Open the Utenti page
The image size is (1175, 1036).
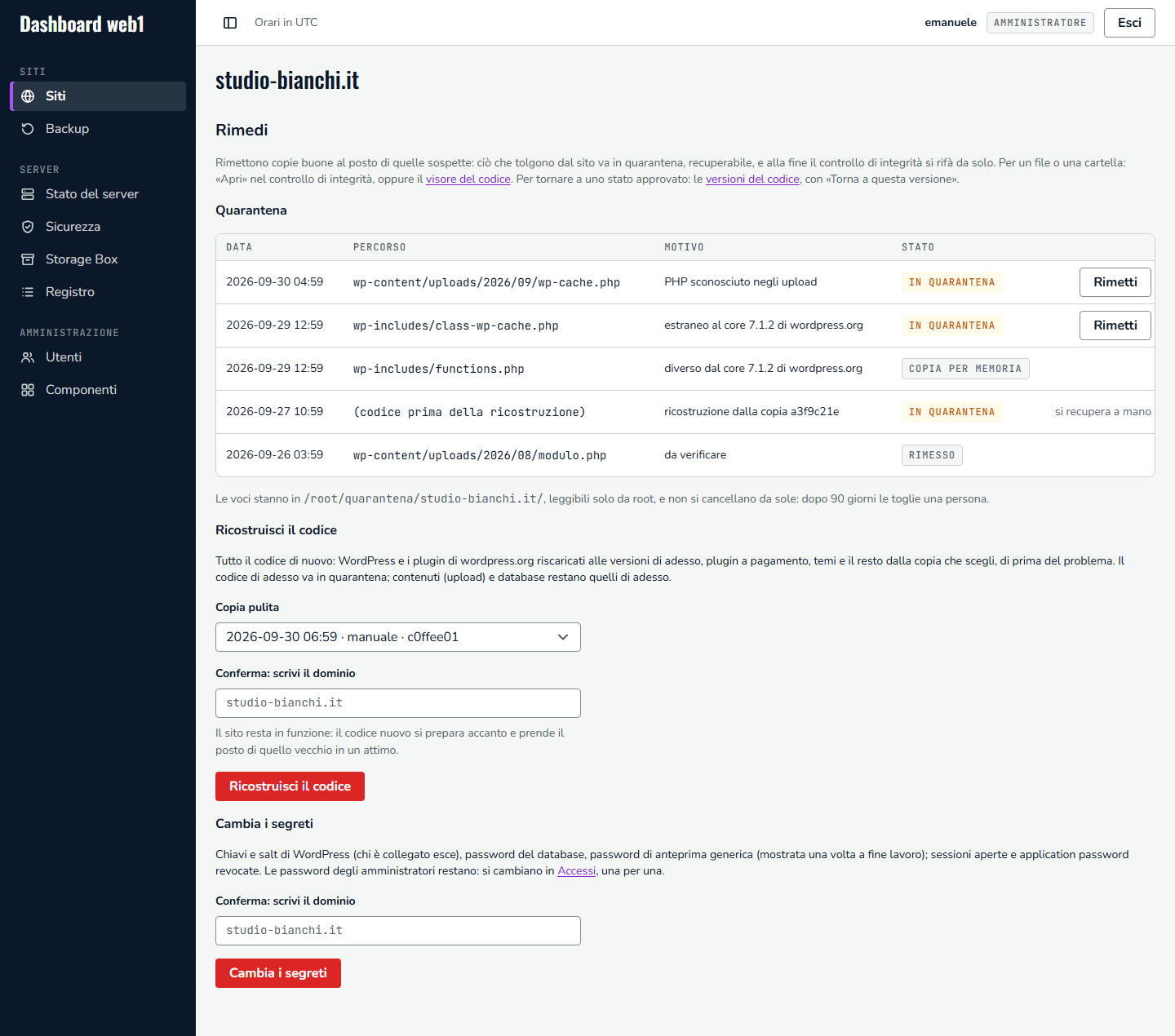pos(98,357)
